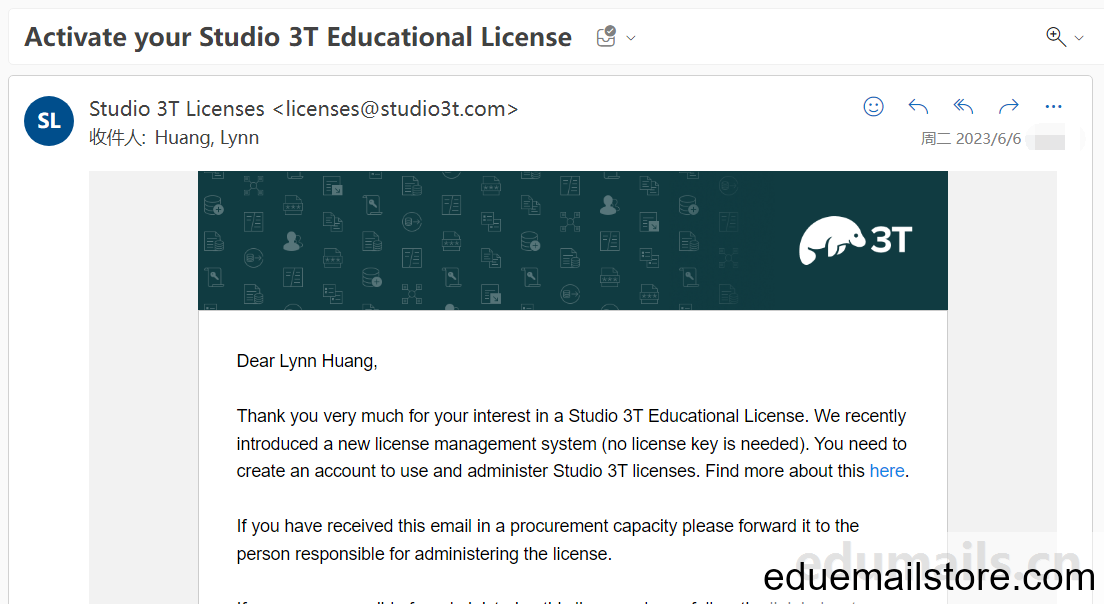
Task: Click the Reply All double-arrow icon
Action: (963, 106)
